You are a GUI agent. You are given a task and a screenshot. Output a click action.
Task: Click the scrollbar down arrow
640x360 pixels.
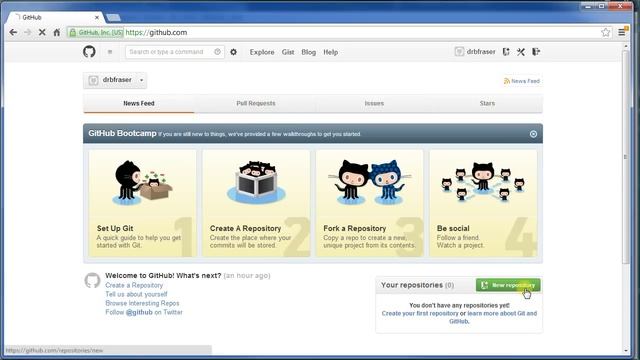click(626, 350)
